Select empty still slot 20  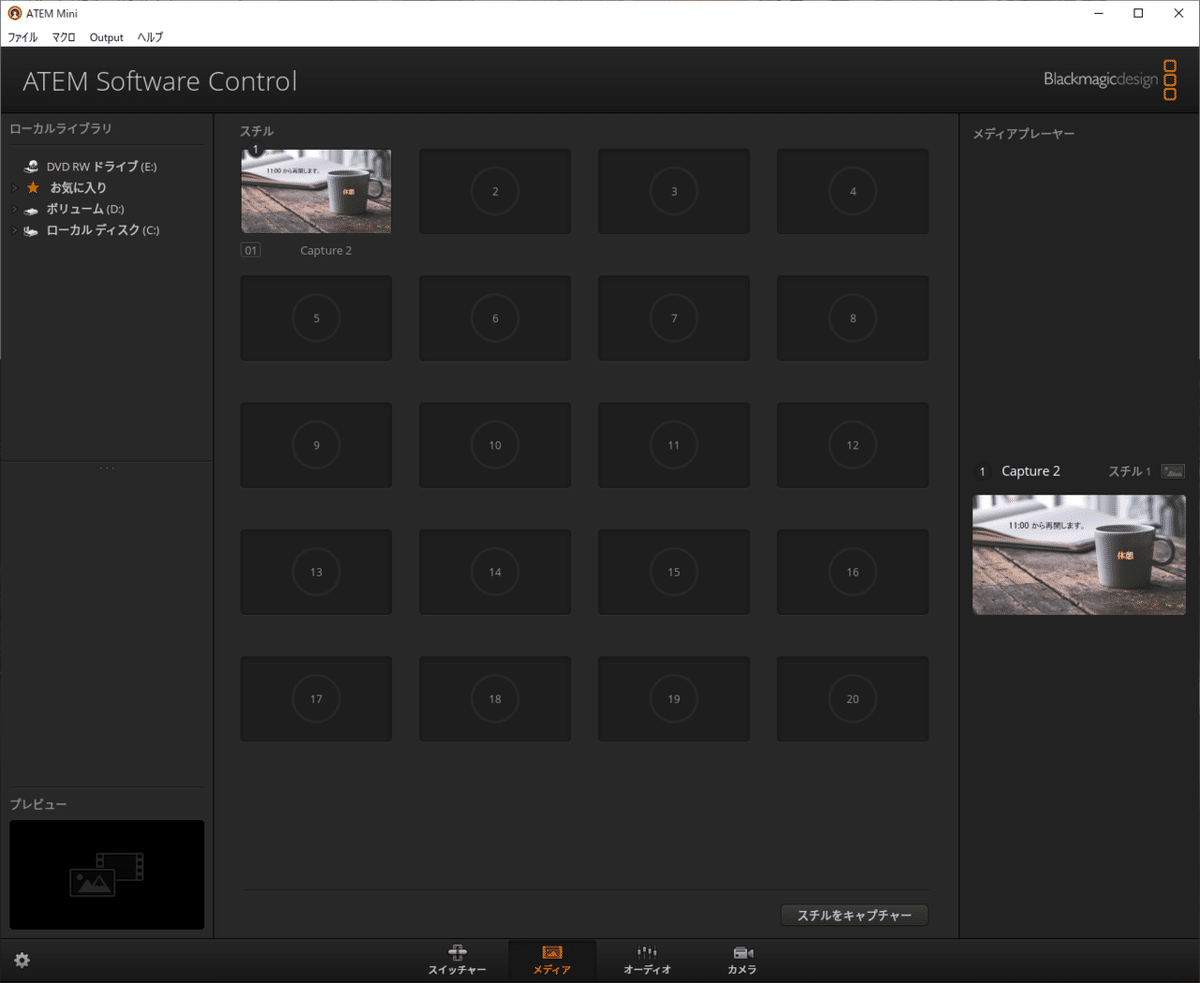[x=853, y=699]
